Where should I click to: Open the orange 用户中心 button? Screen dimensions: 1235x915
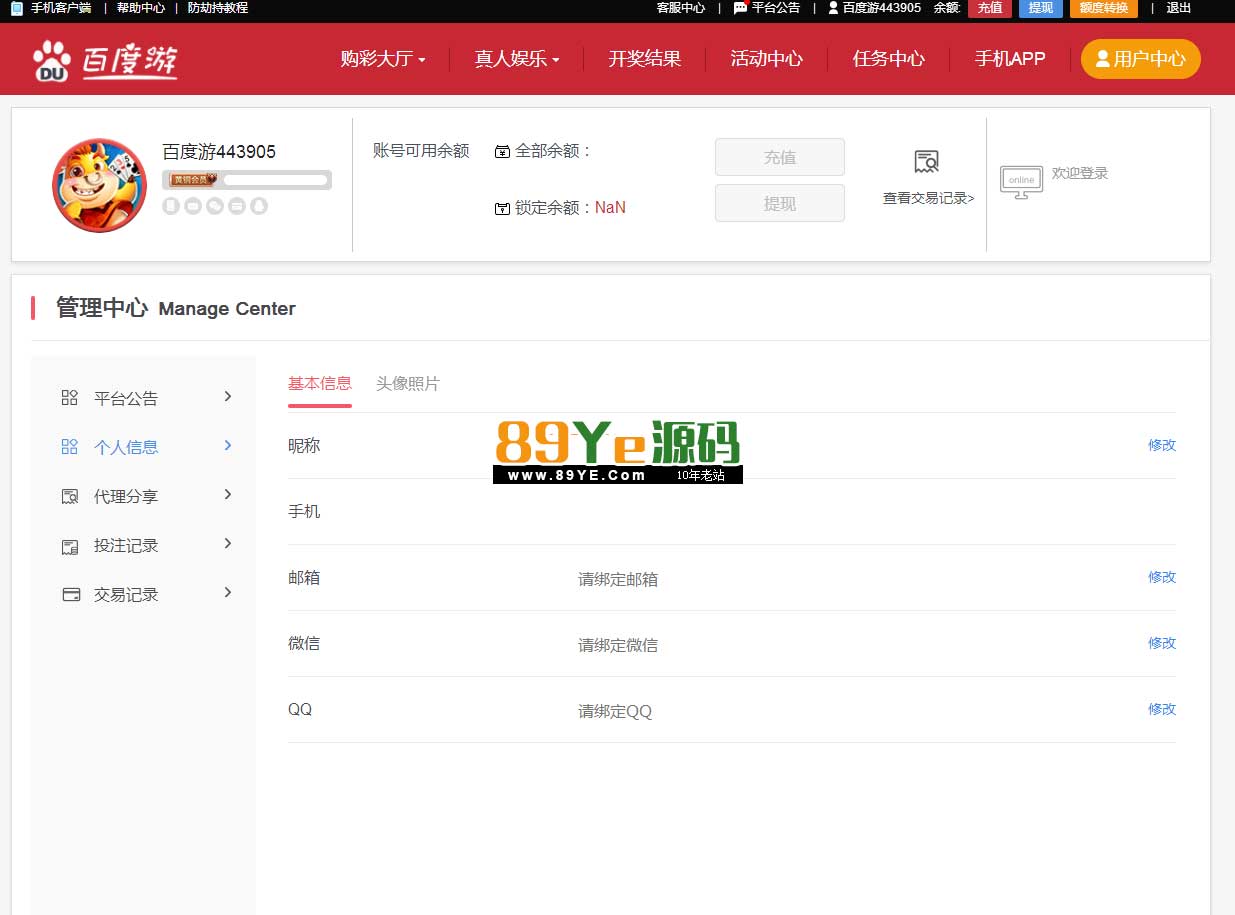click(x=1141, y=59)
